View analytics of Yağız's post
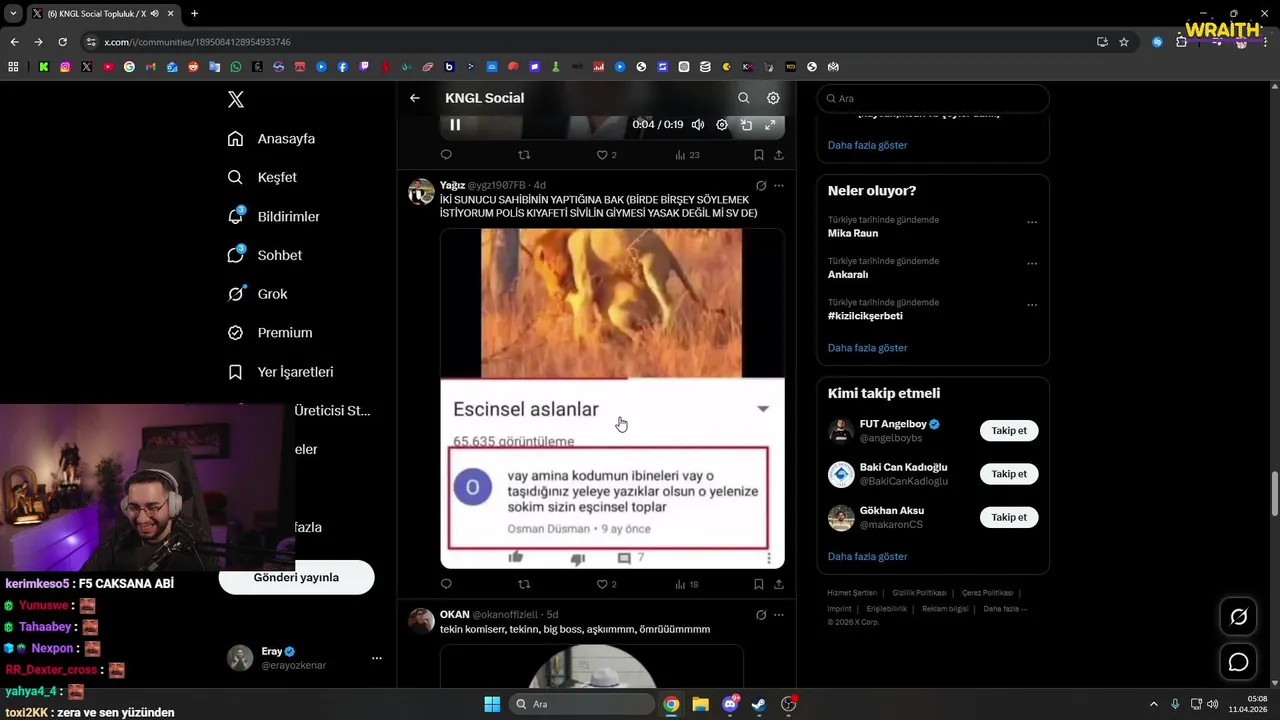This screenshot has height=720, width=1280. (x=687, y=584)
